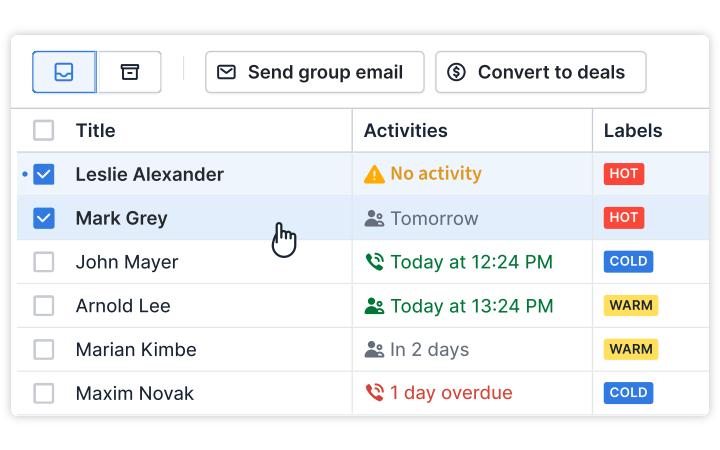Switch to the inbox view icon
Image resolution: width=720 pixels, height=450 pixels.
click(x=64, y=72)
